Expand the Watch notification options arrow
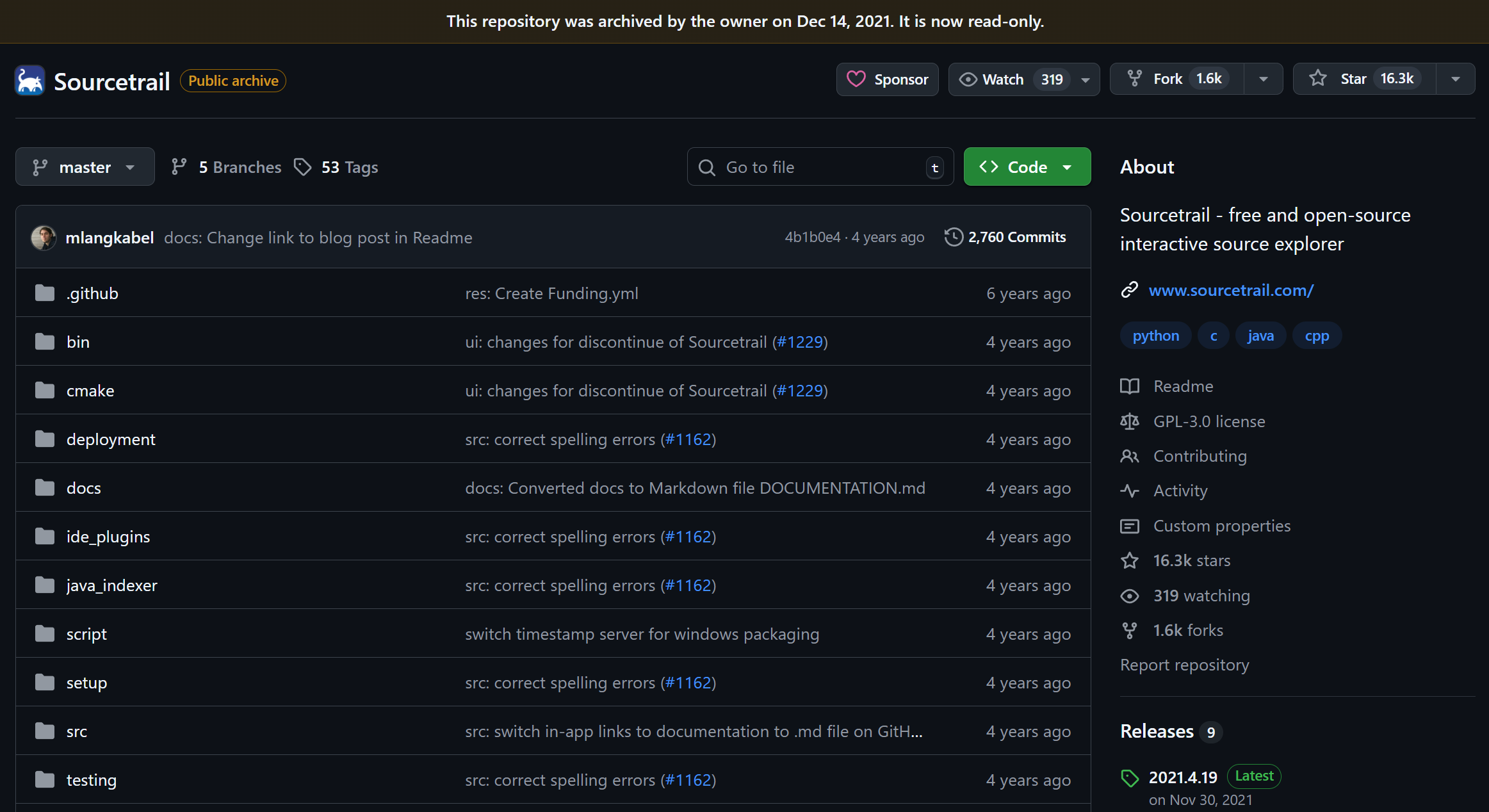This screenshot has width=1489, height=812. [x=1086, y=80]
